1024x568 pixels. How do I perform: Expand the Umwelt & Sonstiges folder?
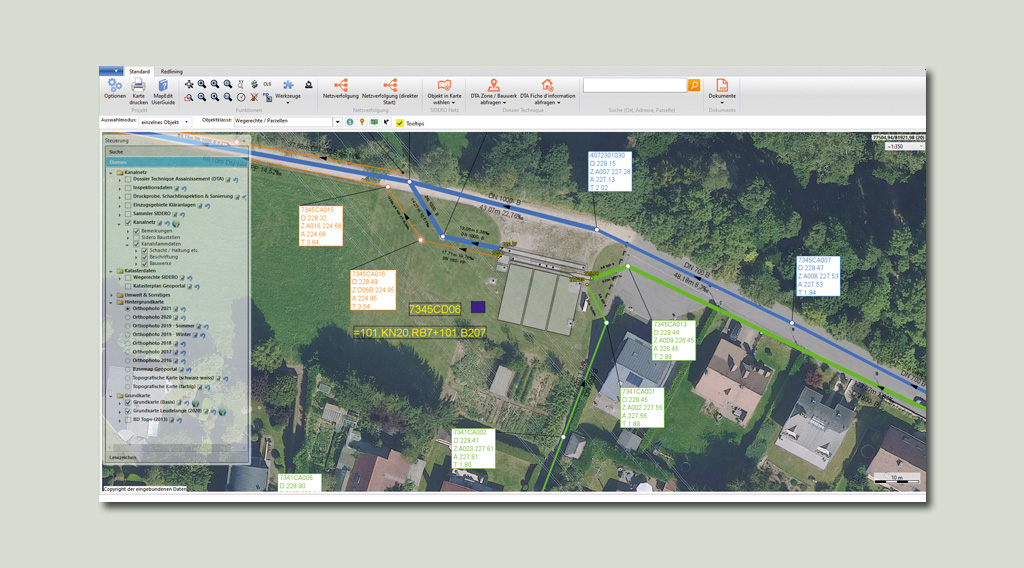click(112, 295)
